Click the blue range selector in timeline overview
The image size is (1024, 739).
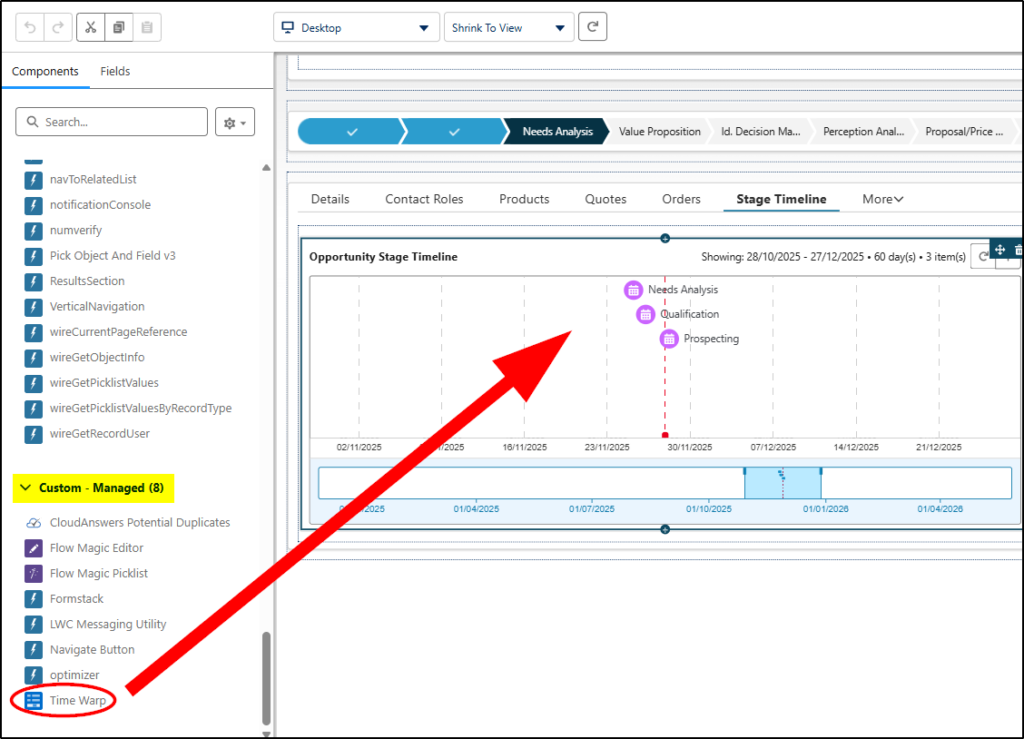point(782,483)
